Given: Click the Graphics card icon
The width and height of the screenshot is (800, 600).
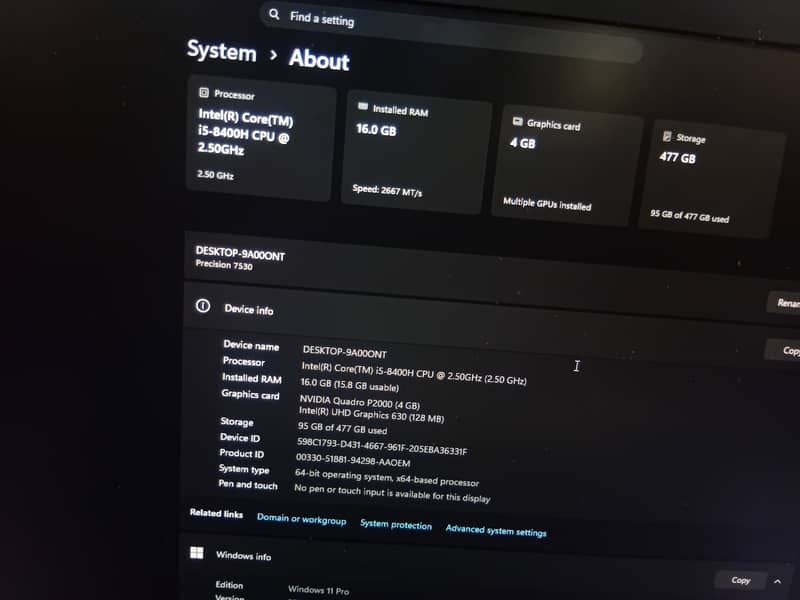Looking at the screenshot, I should [x=517, y=121].
